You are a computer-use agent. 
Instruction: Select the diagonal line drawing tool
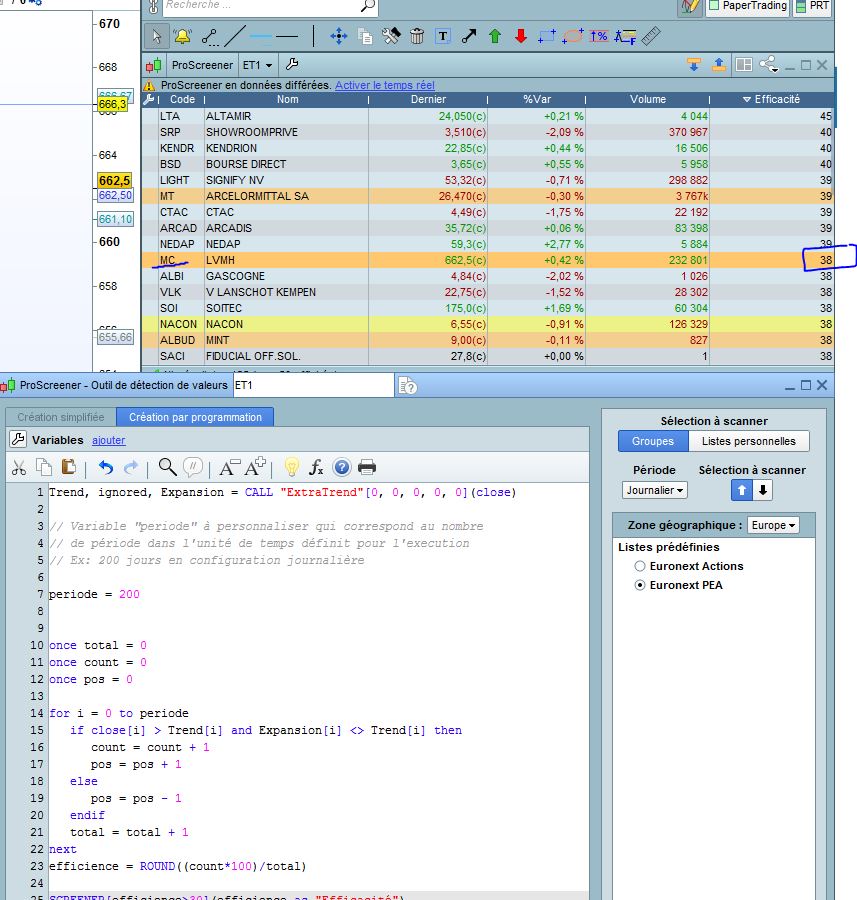235,37
